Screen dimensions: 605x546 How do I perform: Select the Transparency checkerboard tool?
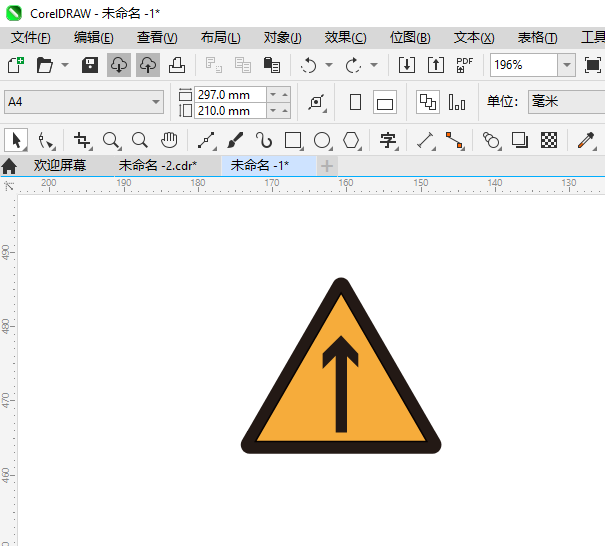point(549,140)
